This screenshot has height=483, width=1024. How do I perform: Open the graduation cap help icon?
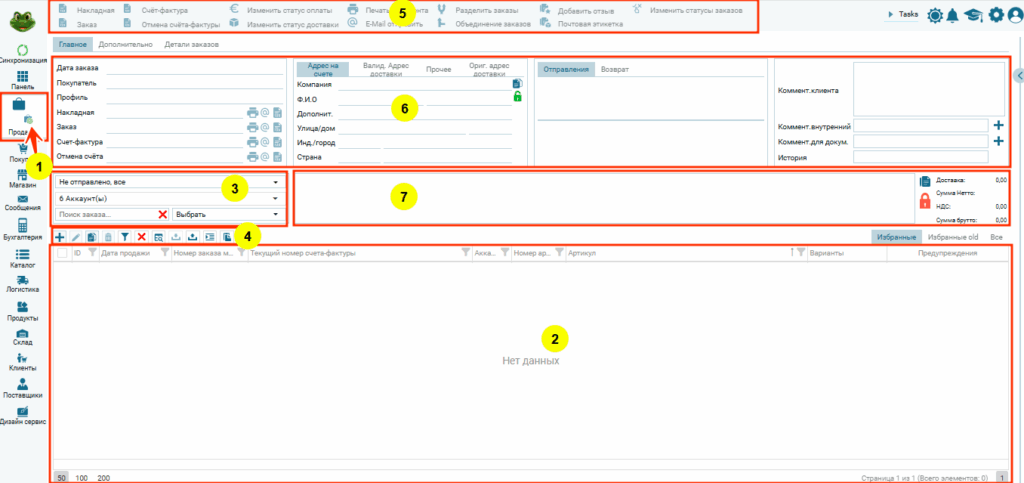(972, 15)
